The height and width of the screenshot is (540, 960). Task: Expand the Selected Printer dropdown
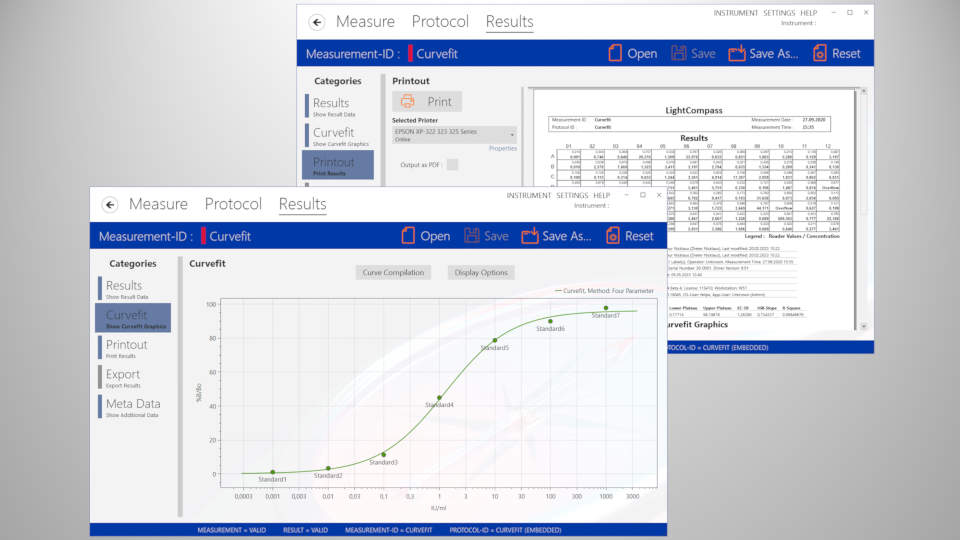tap(512, 134)
